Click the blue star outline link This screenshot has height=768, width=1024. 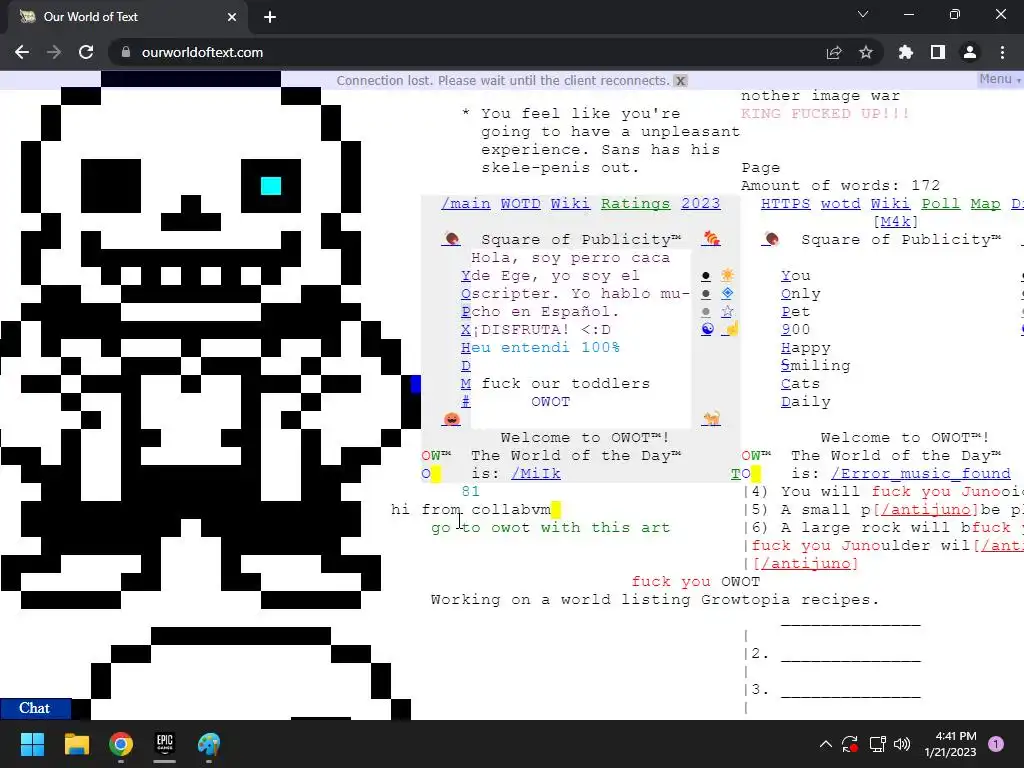(727, 312)
